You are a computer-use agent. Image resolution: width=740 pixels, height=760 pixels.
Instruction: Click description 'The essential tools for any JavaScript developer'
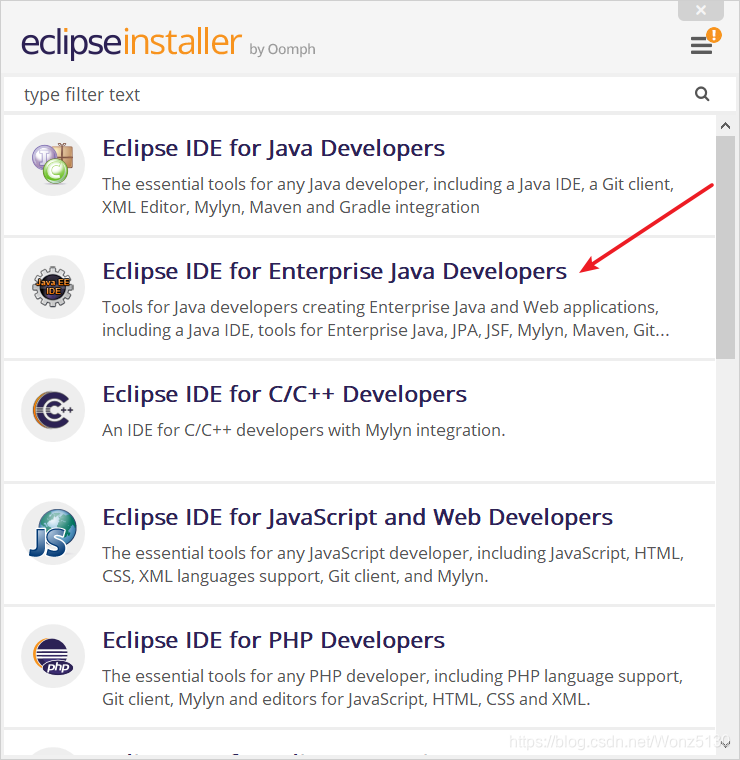click(393, 565)
